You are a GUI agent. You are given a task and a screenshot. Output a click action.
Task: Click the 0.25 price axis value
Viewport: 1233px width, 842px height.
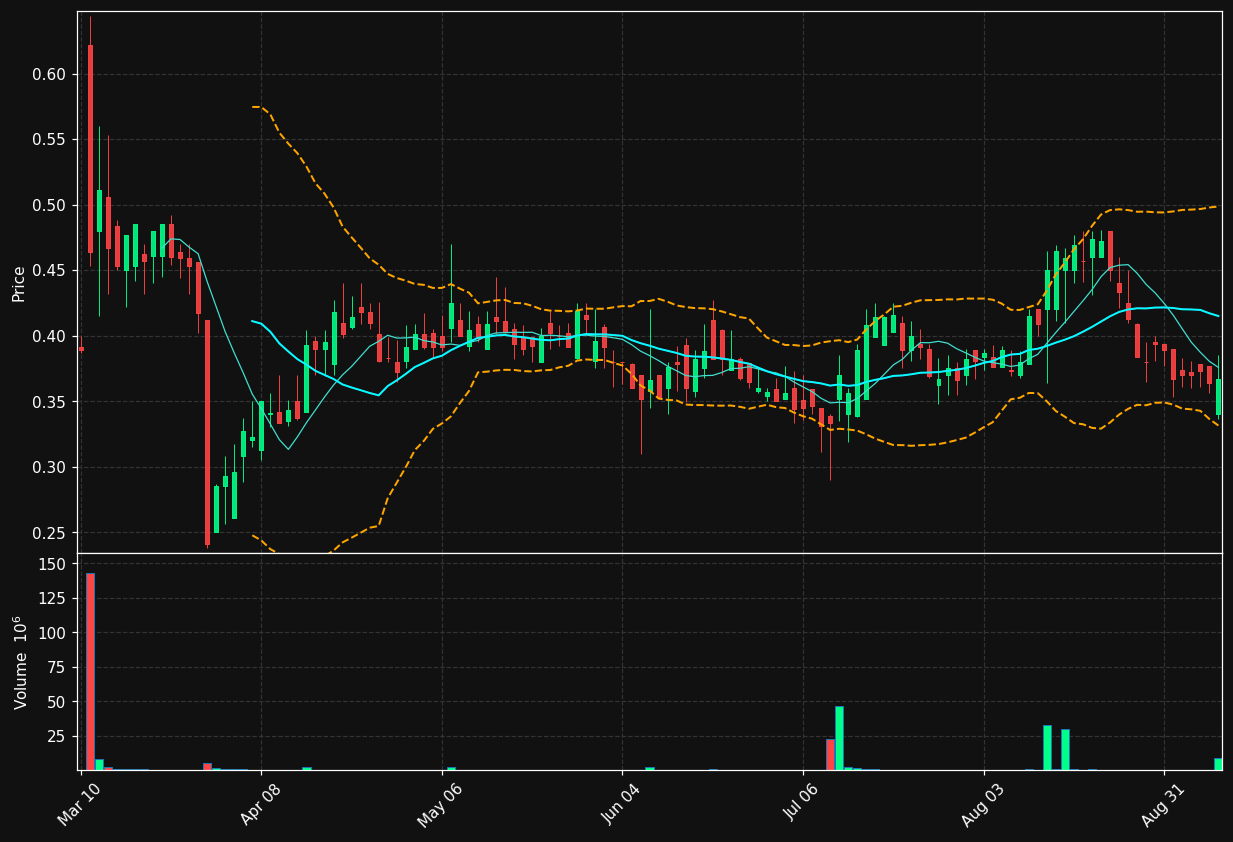point(49,533)
